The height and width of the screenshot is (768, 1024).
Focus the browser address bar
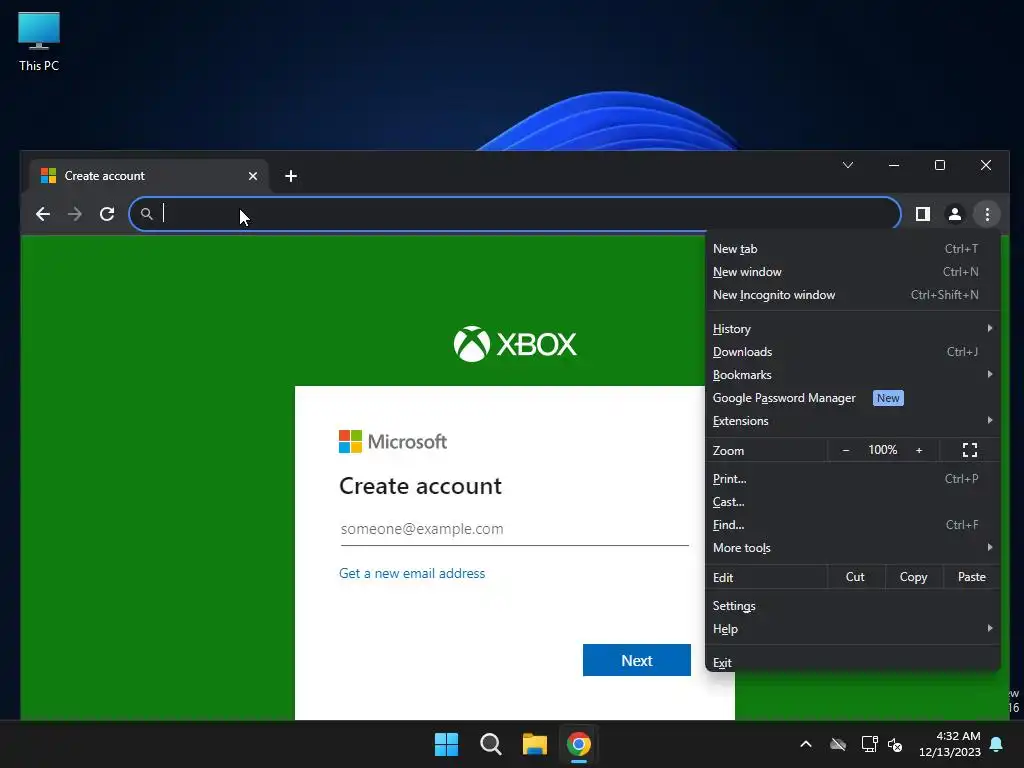point(515,214)
